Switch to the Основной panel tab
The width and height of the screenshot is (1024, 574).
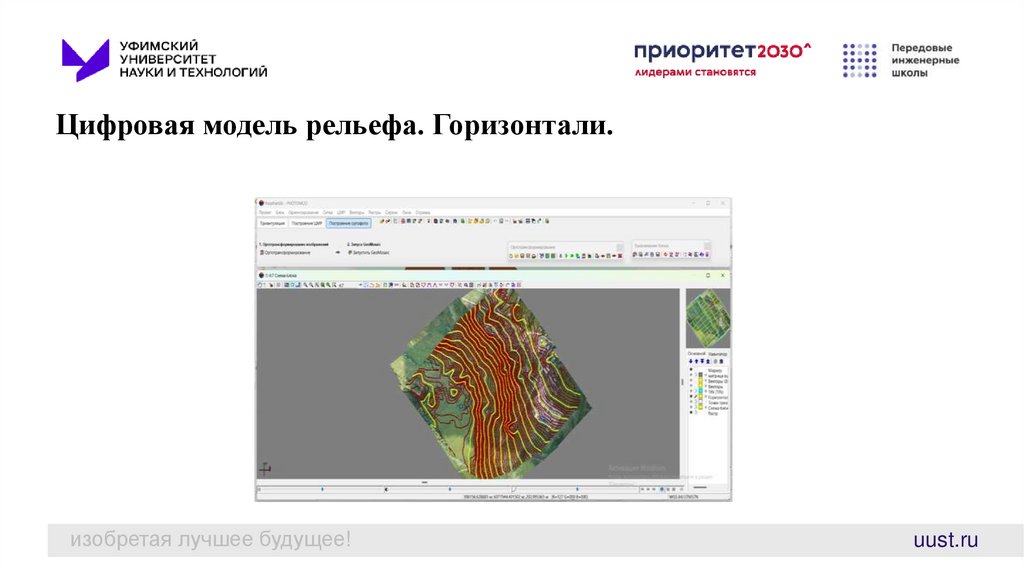click(697, 353)
